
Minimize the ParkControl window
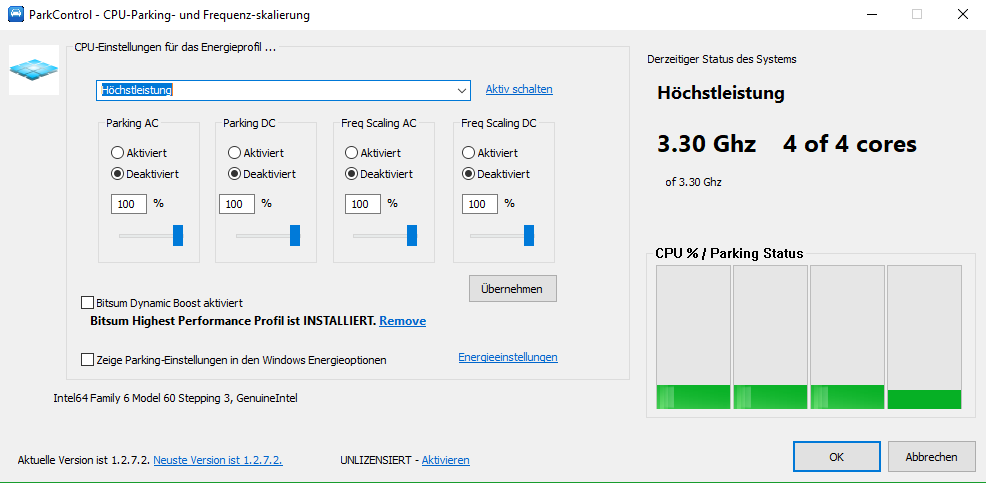(x=871, y=14)
